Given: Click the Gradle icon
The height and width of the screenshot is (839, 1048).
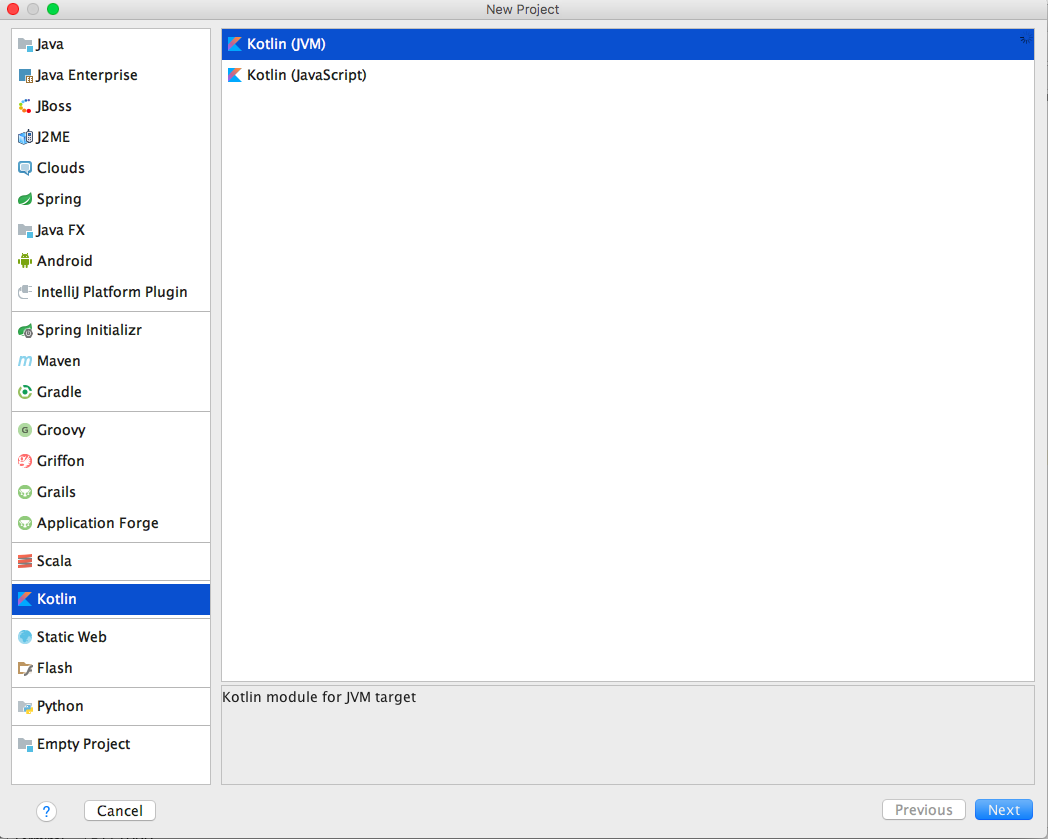Looking at the screenshot, I should click(x=25, y=392).
